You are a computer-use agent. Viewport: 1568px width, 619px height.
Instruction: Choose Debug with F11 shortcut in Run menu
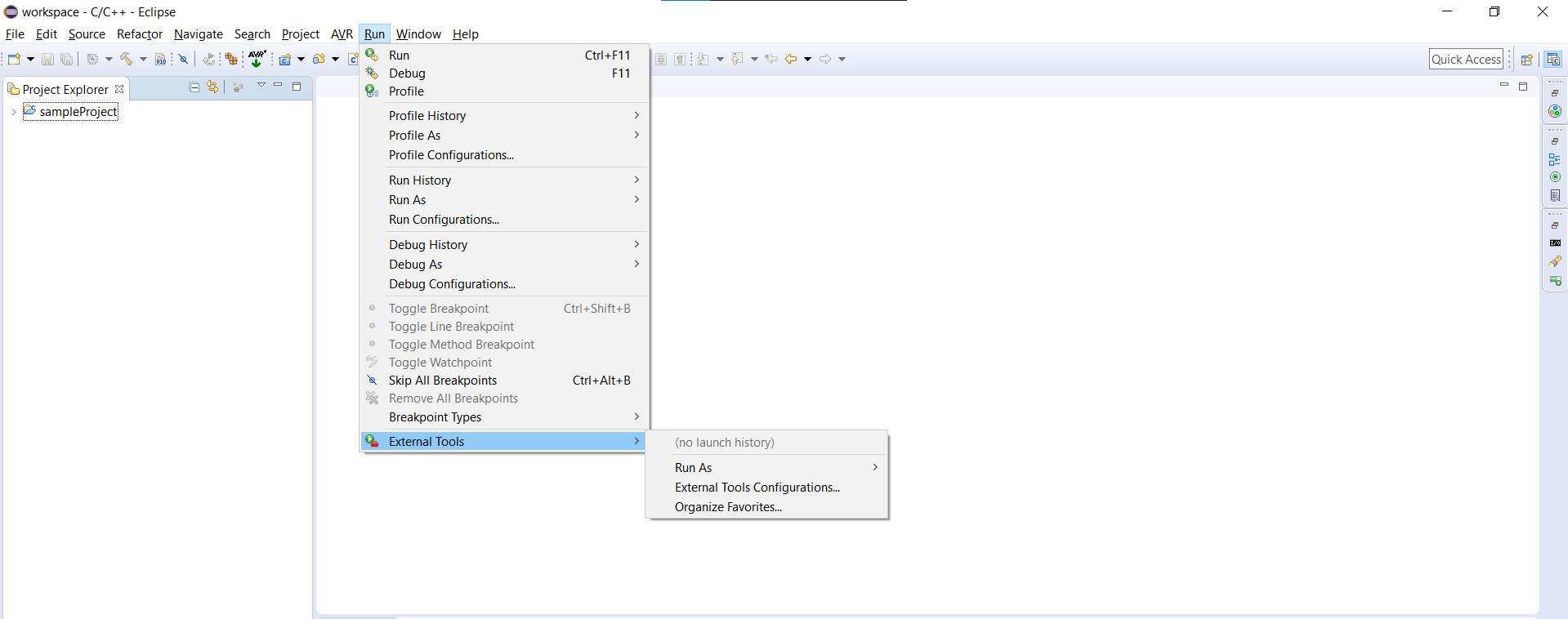tap(504, 73)
